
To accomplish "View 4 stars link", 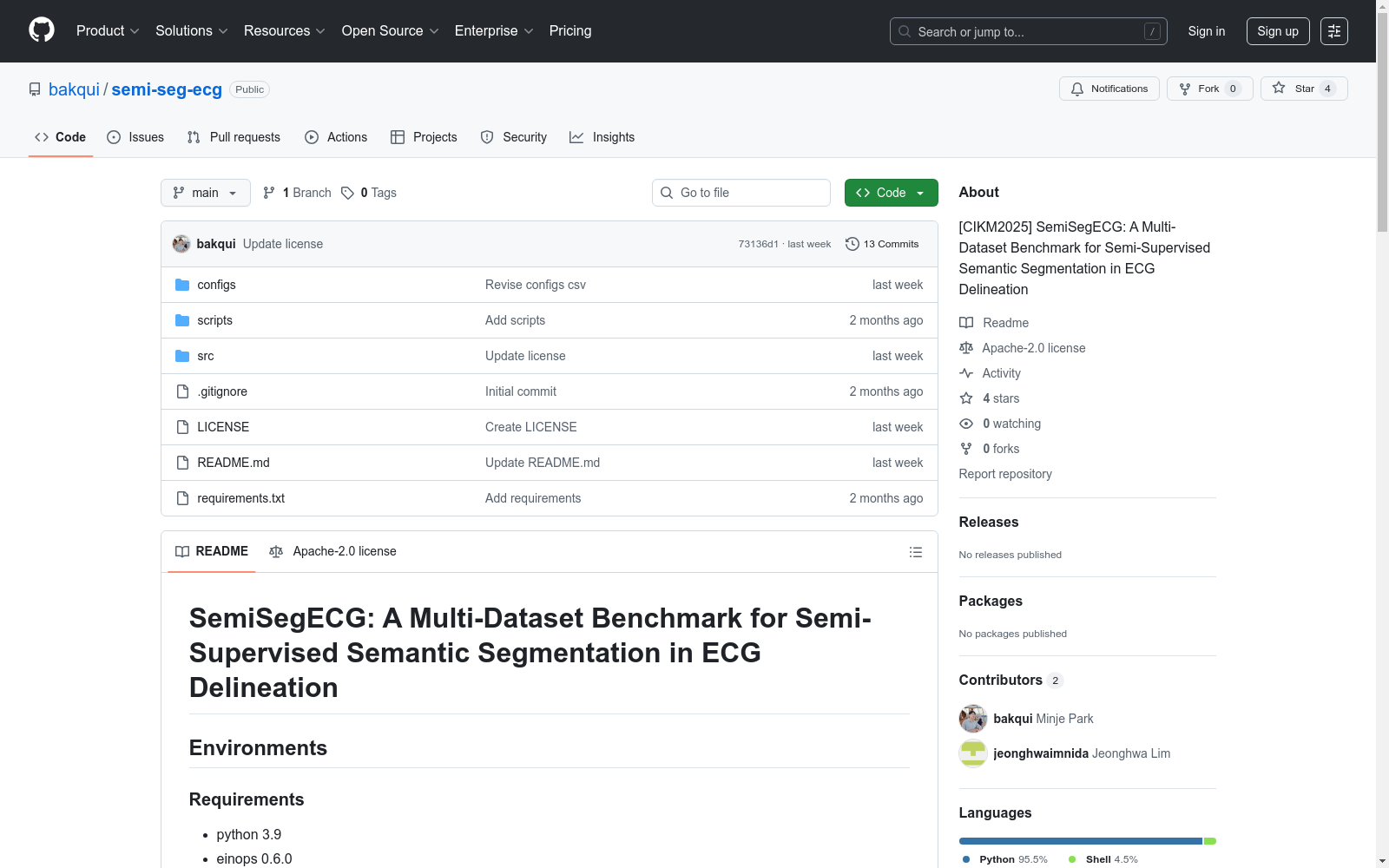I will coord(990,398).
